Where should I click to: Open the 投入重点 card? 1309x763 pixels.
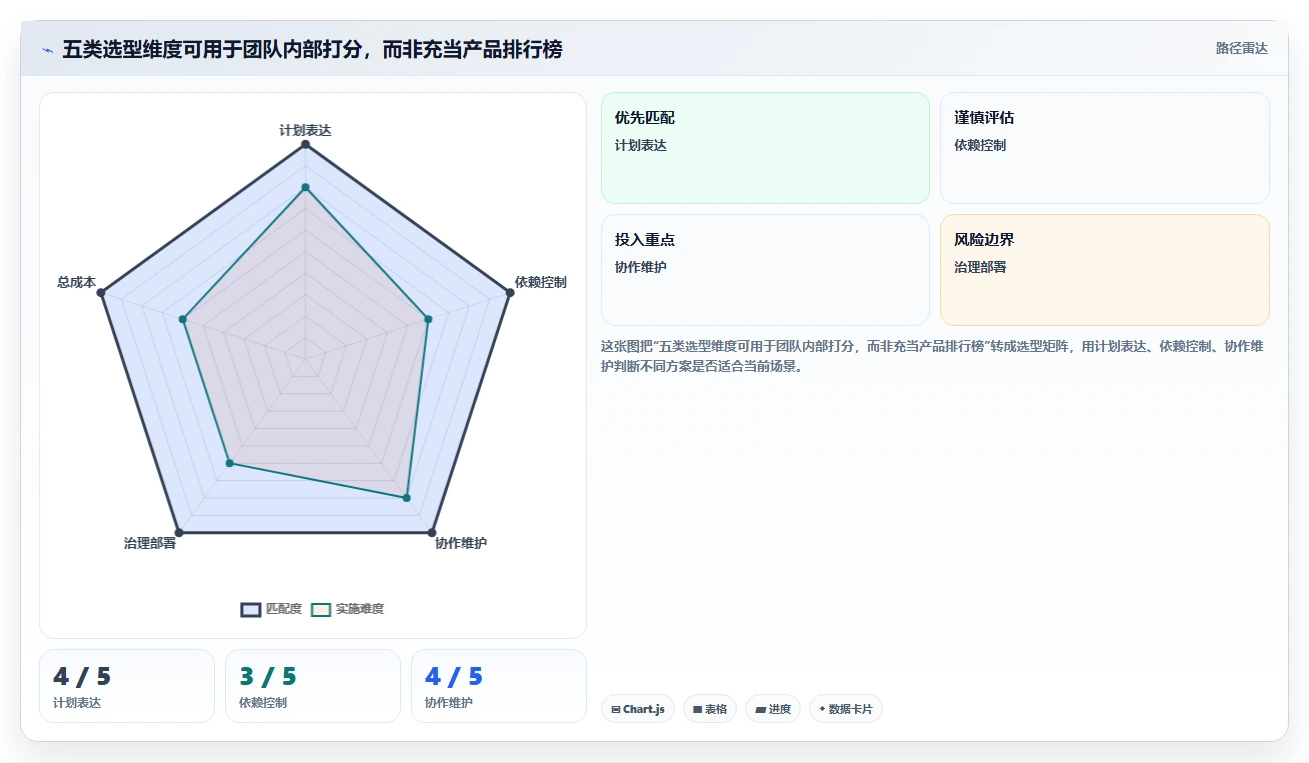coord(765,270)
